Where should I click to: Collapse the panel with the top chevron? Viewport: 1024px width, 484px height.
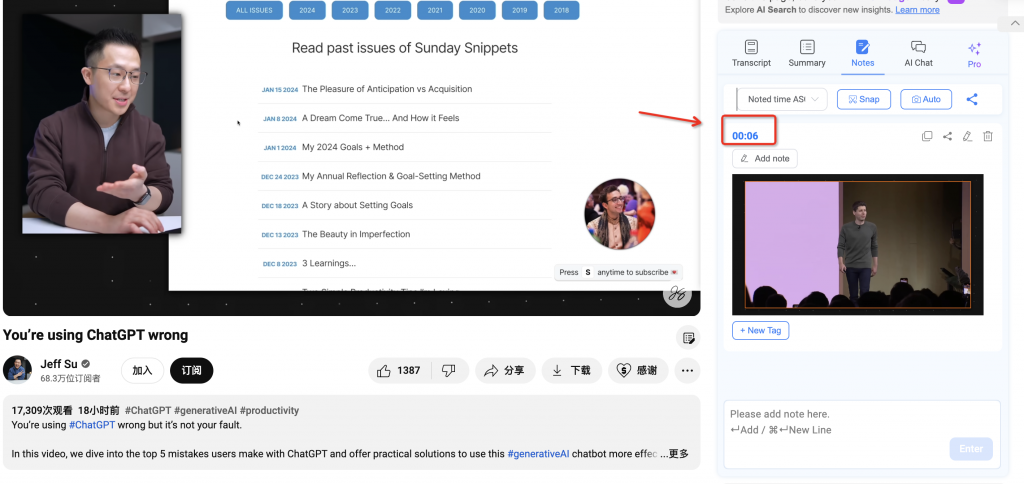1014,24
